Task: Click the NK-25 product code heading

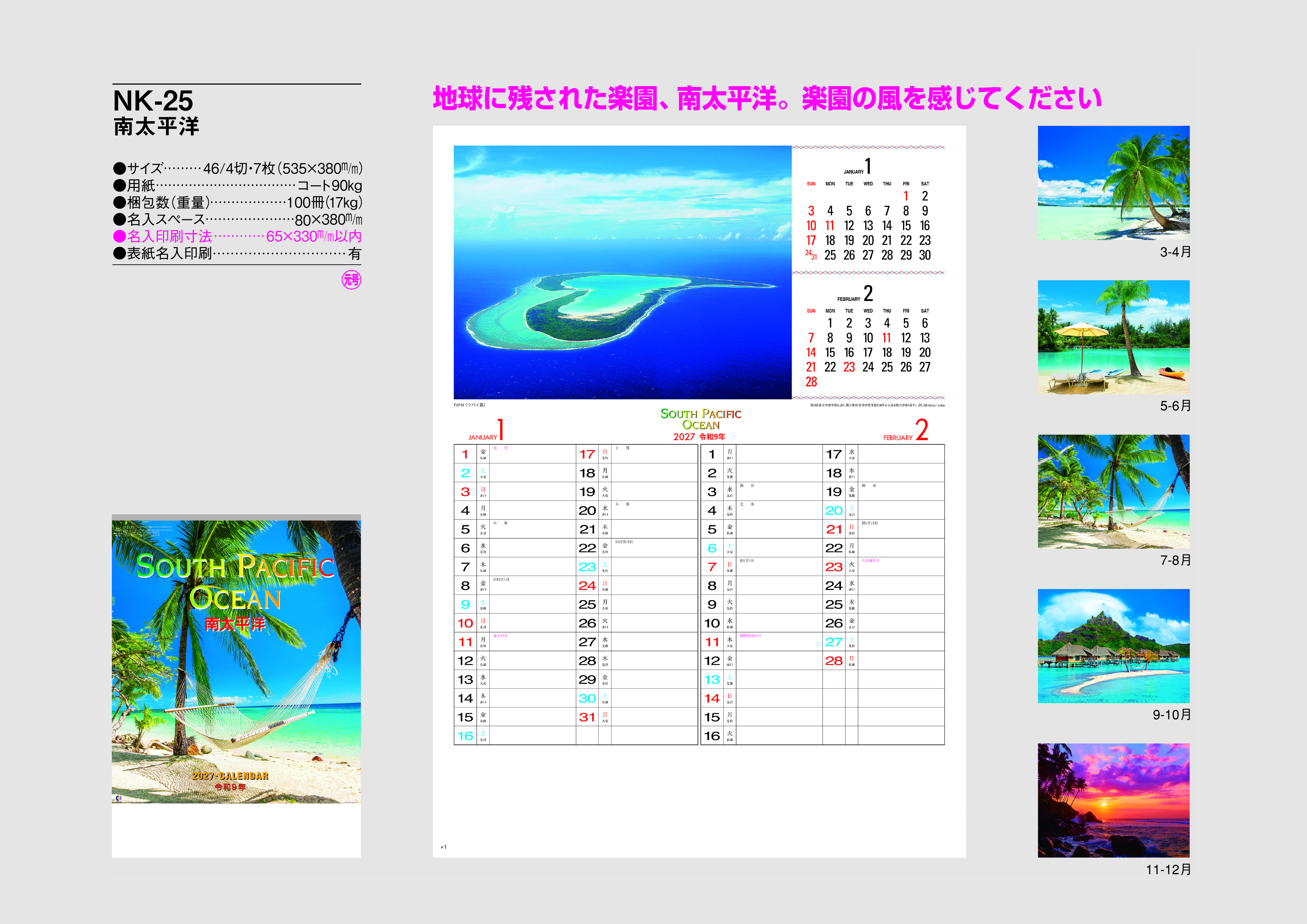Action: [x=153, y=101]
